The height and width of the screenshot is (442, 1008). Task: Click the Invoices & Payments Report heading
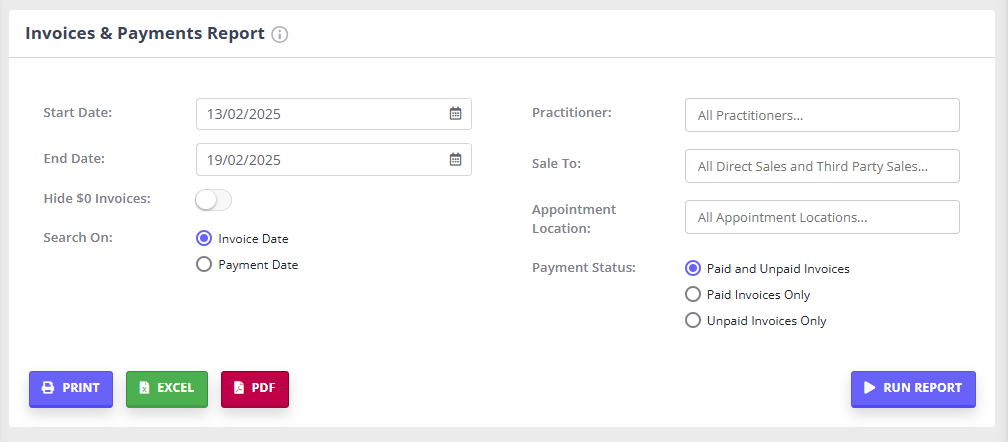point(145,33)
